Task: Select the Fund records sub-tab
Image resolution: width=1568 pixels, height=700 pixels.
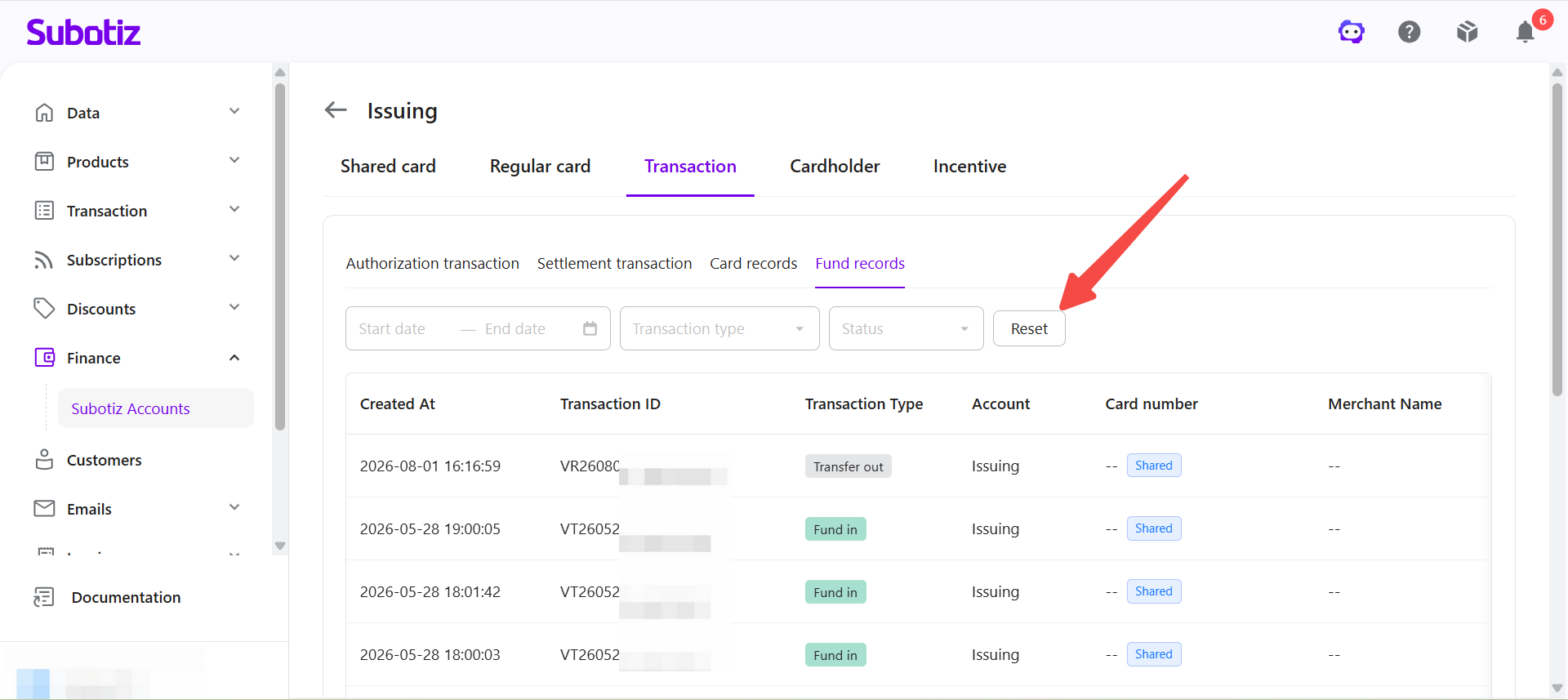Action: [x=860, y=263]
